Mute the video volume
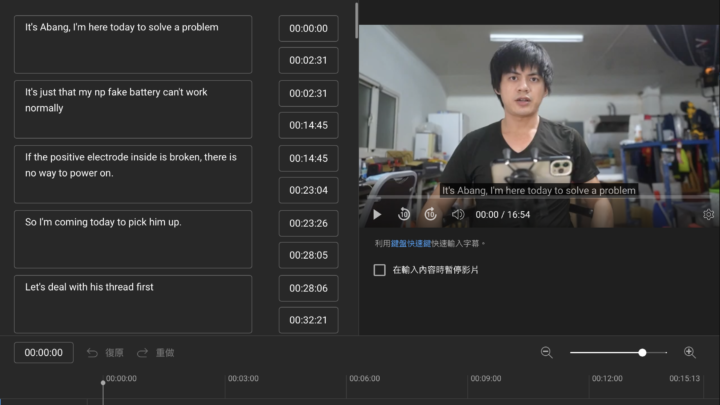Image resolution: width=720 pixels, height=405 pixels. (x=457, y=214)
